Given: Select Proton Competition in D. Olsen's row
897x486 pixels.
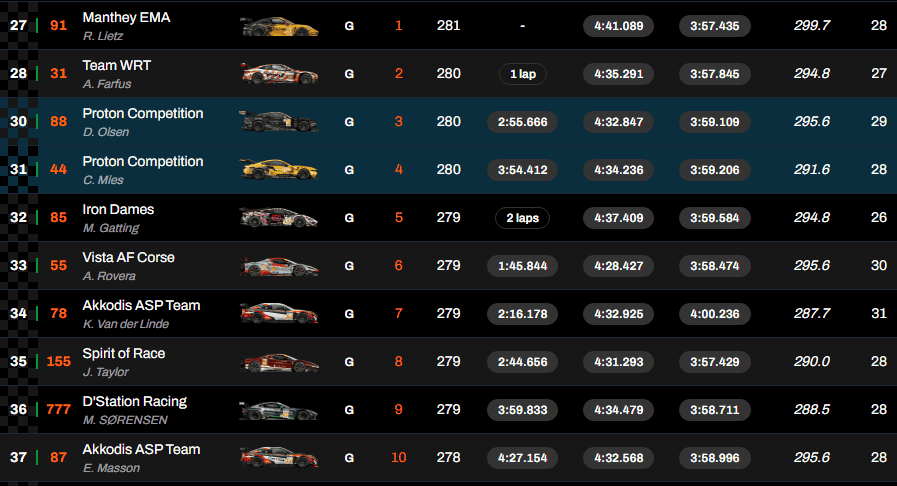Looking at the screenshot, I should [x=143, y=114].
